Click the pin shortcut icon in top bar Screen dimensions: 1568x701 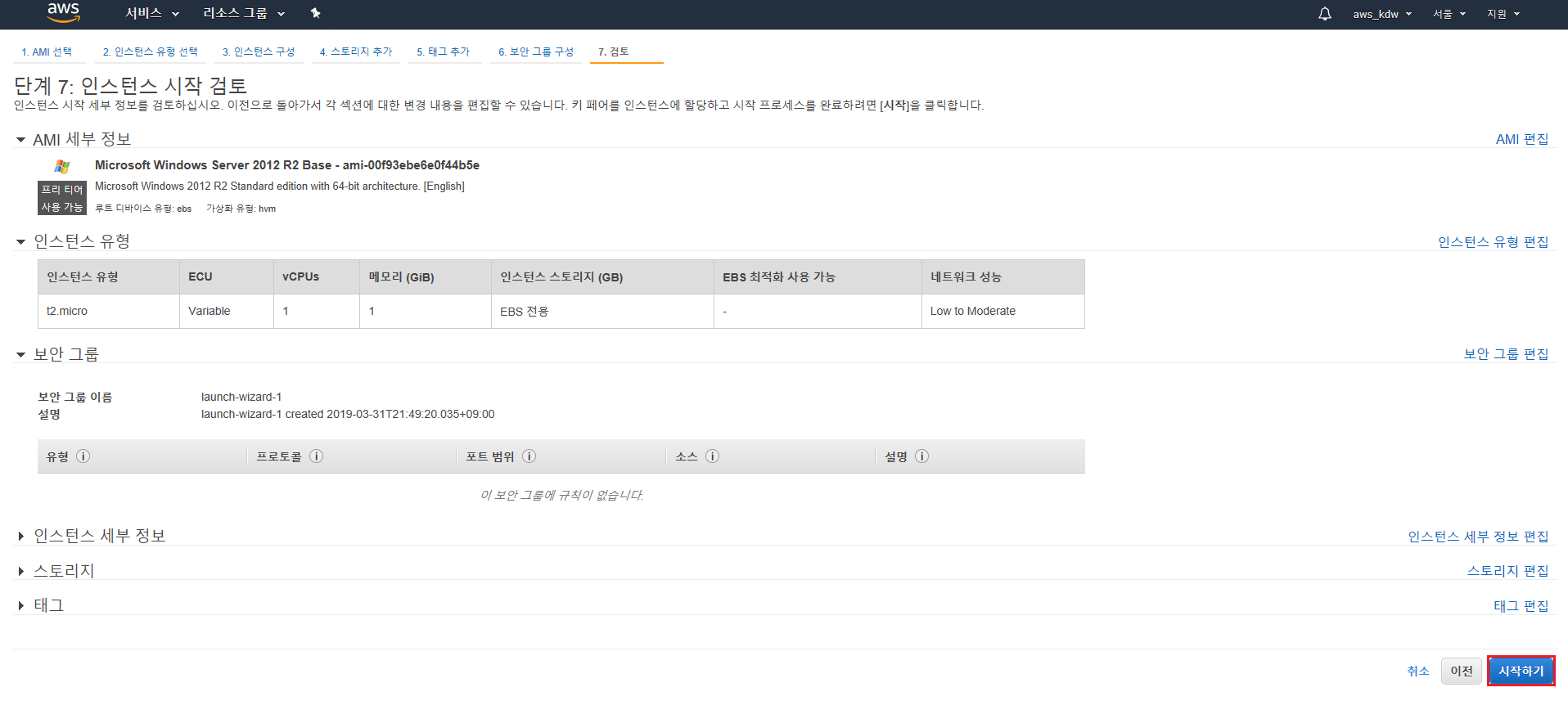point(315,13)
